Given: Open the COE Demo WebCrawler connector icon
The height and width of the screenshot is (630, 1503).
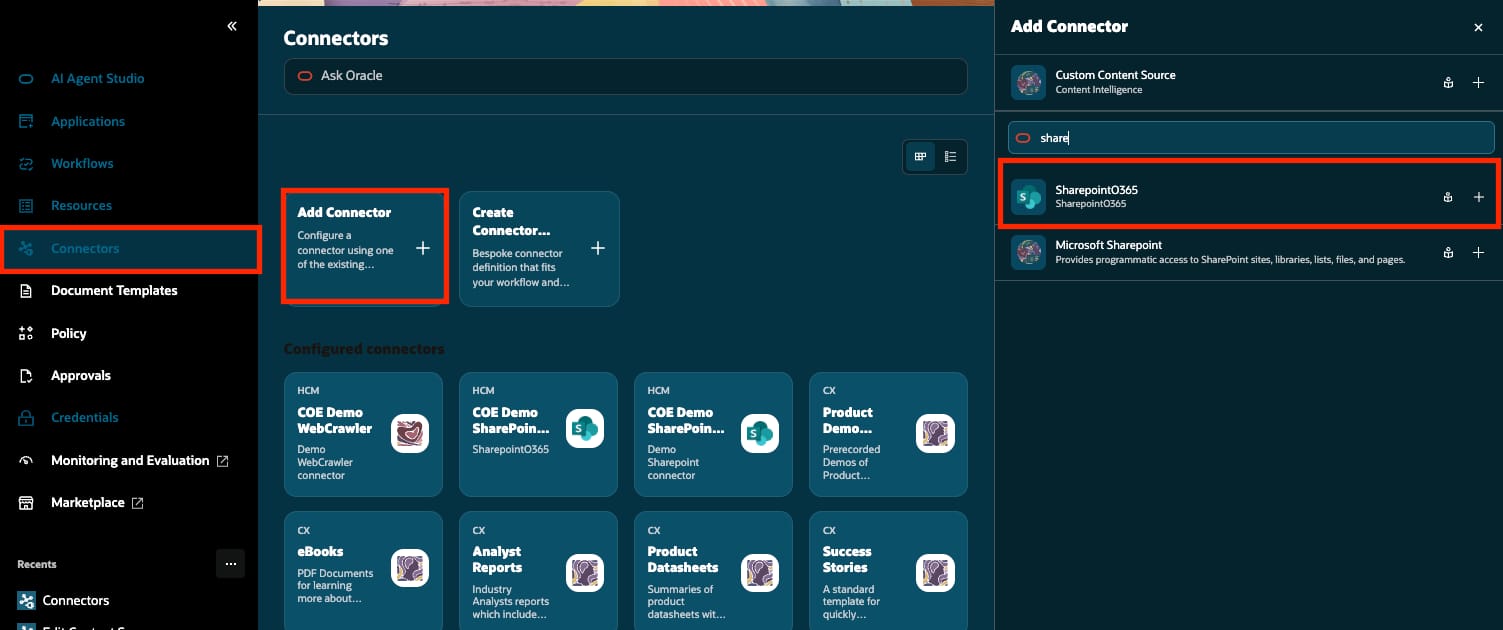Looking at the screenshot, I should 410,433.
